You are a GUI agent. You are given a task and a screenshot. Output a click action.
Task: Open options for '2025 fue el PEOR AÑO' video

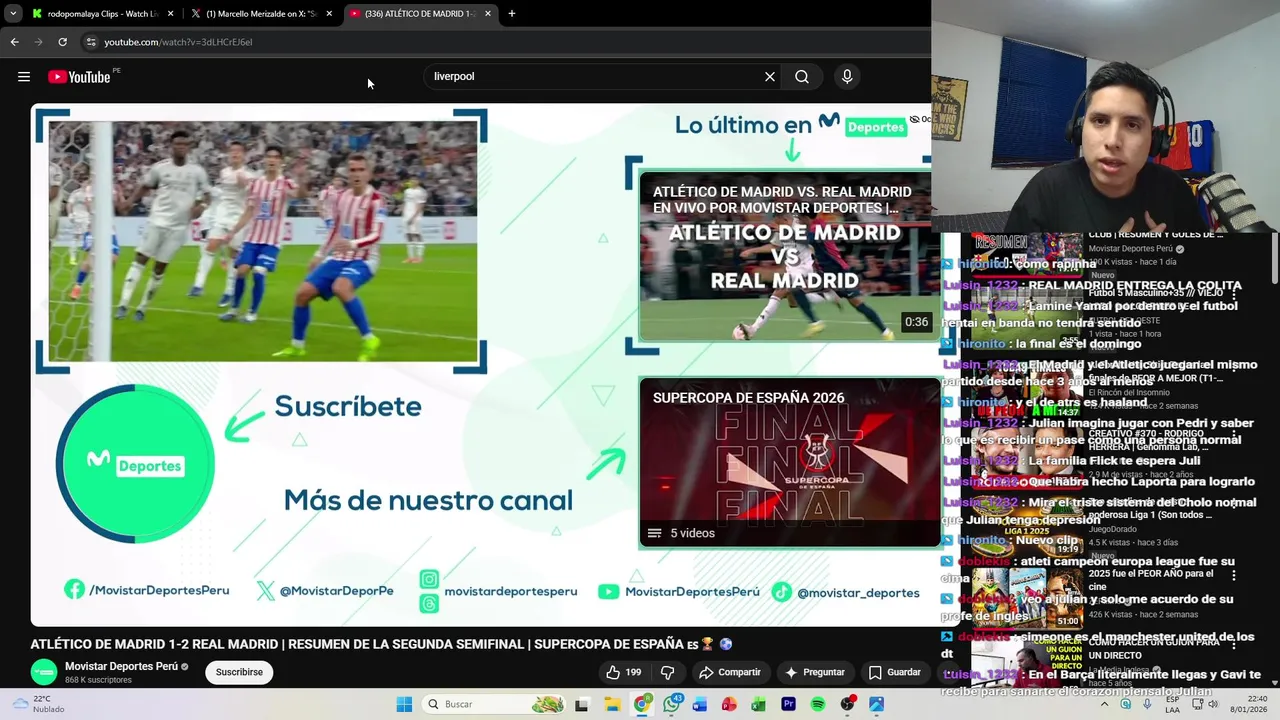tap(1233, 576)
